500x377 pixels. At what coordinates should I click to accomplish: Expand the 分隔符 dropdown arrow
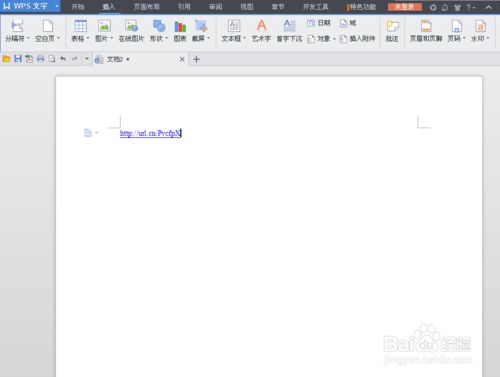click(28, 38)
